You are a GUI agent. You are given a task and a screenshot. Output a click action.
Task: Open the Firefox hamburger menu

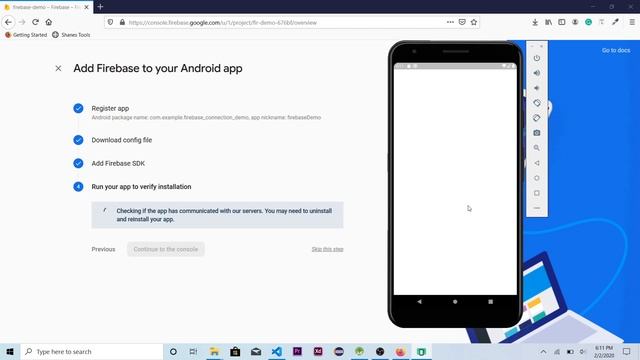[632, 22]
